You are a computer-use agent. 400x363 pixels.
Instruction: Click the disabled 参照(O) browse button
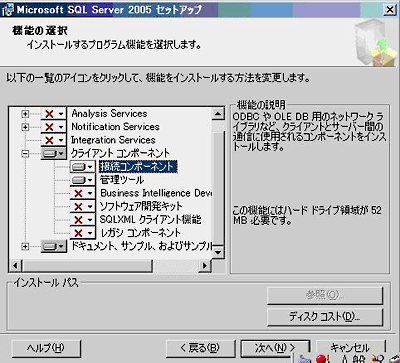pyautogui.click(x=325, y=295)
